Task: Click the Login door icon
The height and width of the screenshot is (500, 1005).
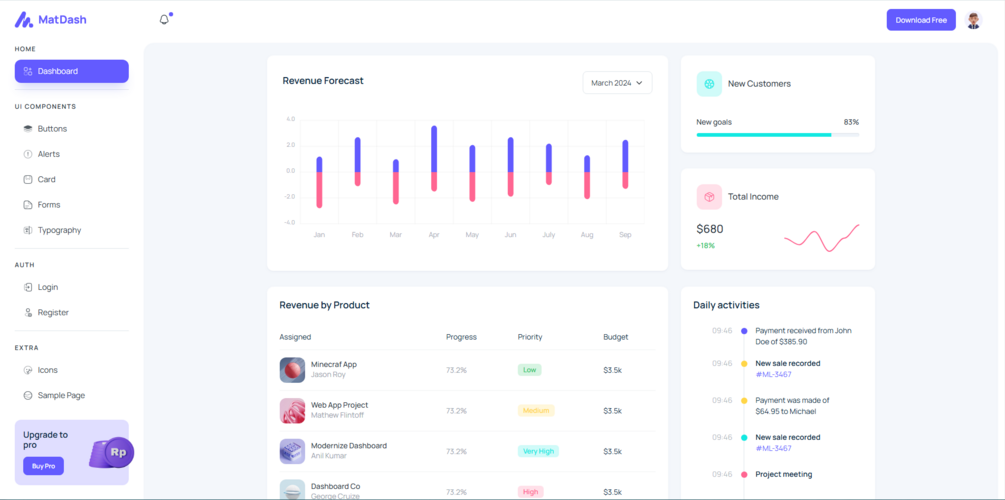Action: 28,287
